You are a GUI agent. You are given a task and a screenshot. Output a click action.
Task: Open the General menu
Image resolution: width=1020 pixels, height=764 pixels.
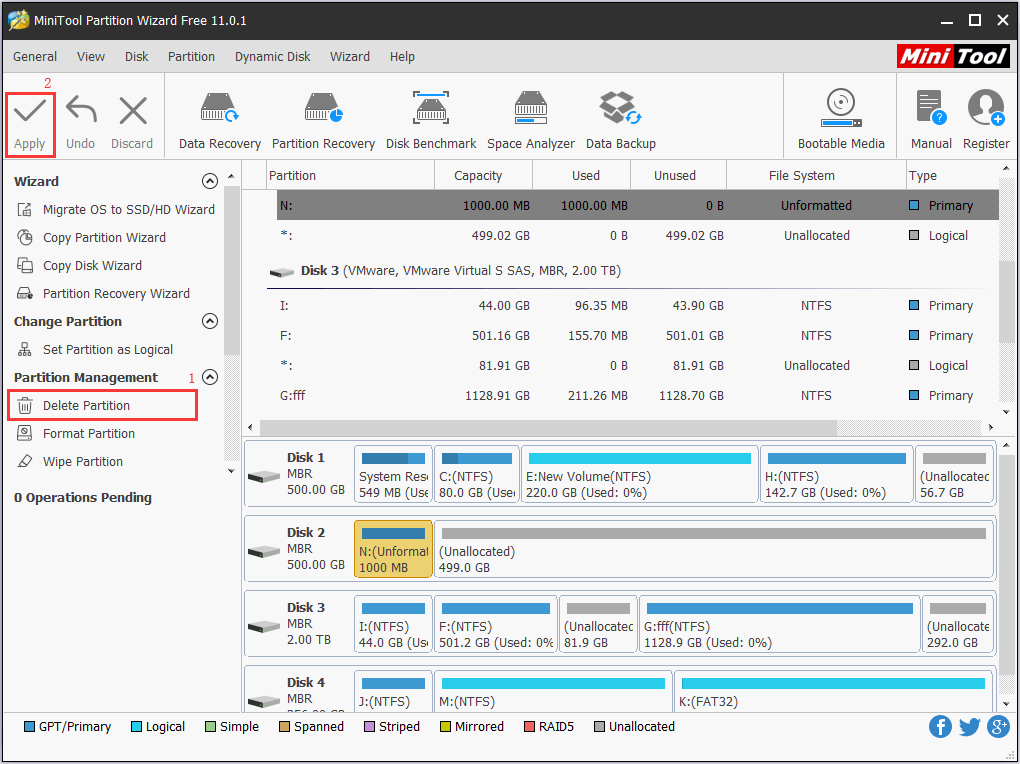tap(35, 57)
